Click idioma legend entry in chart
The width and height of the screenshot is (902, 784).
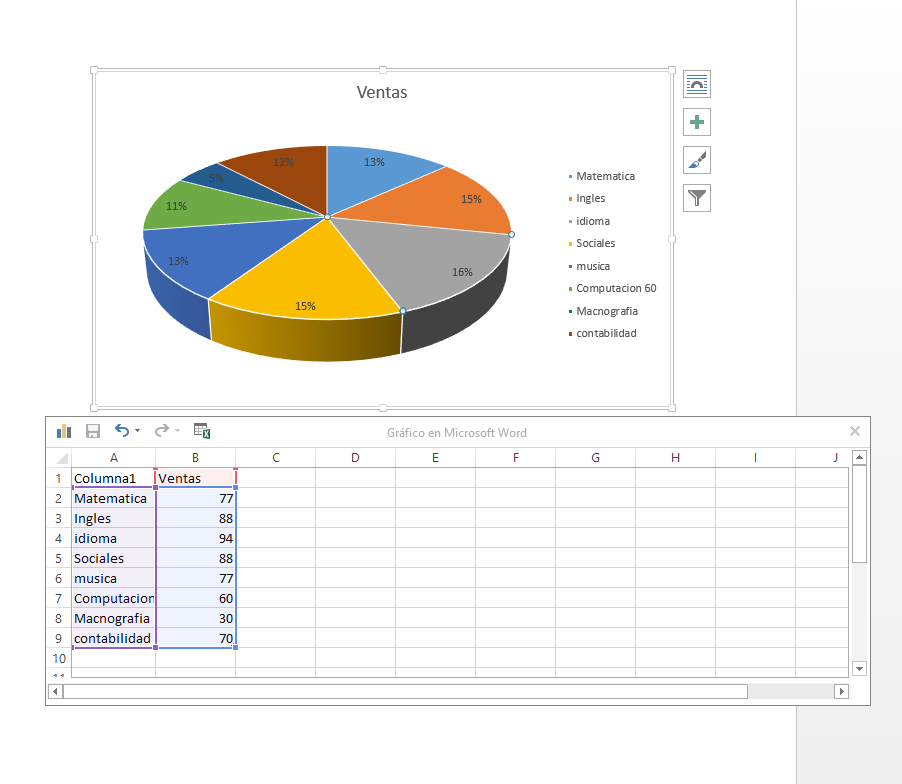click(x=589, y=221)
